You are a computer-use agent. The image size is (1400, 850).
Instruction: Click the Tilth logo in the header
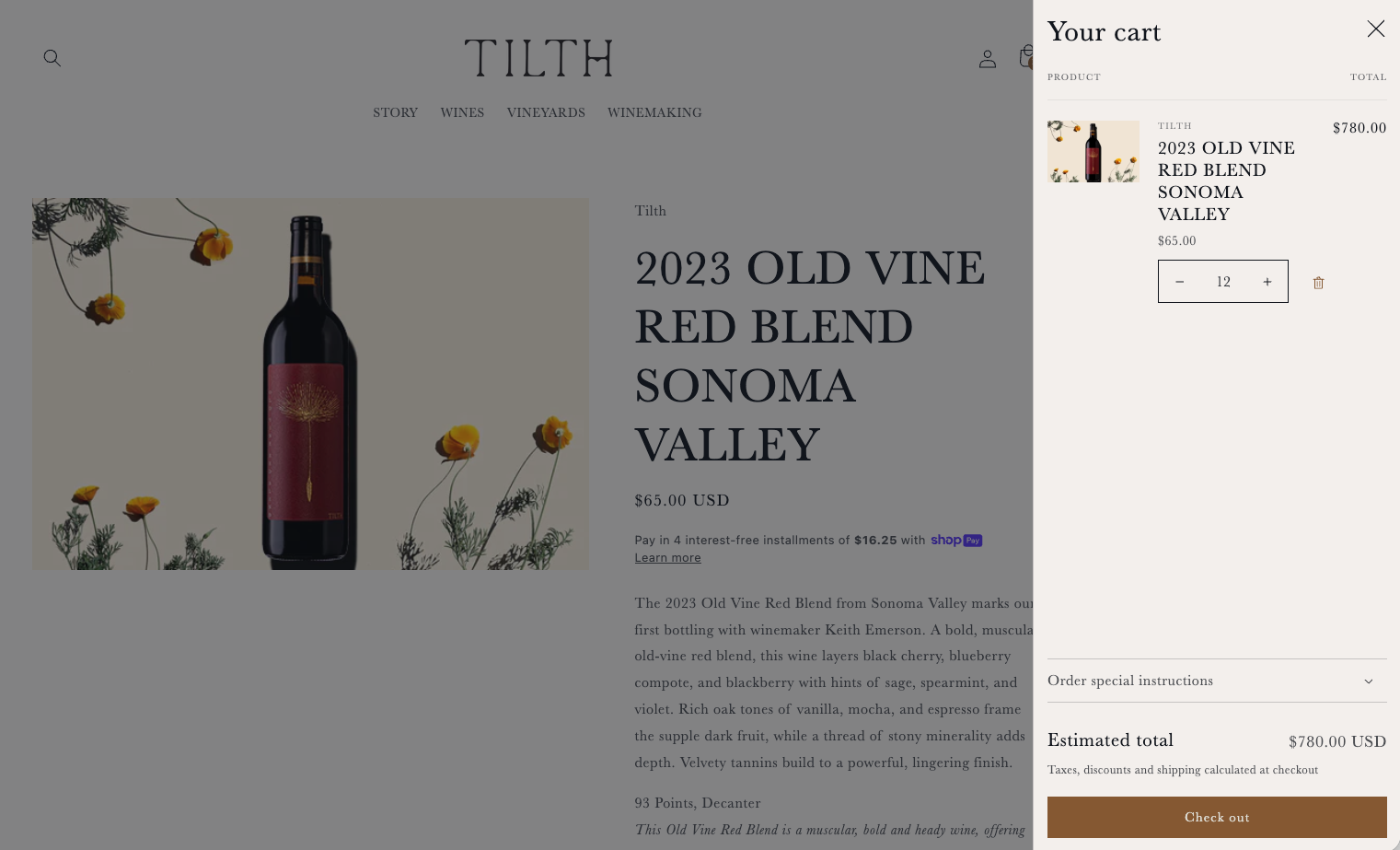pos(538,58)
